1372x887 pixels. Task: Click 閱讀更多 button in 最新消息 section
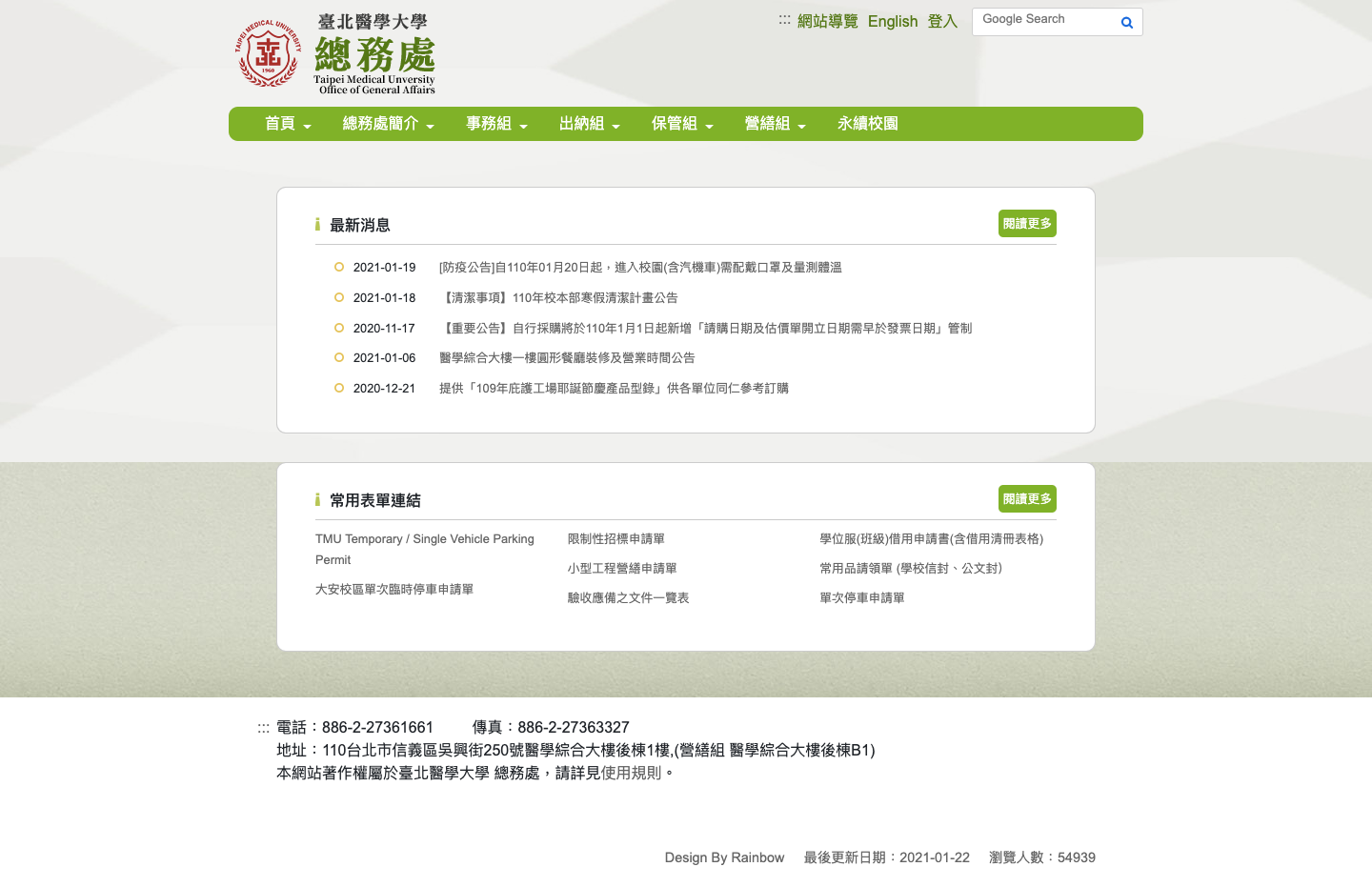coord(1026,224)
